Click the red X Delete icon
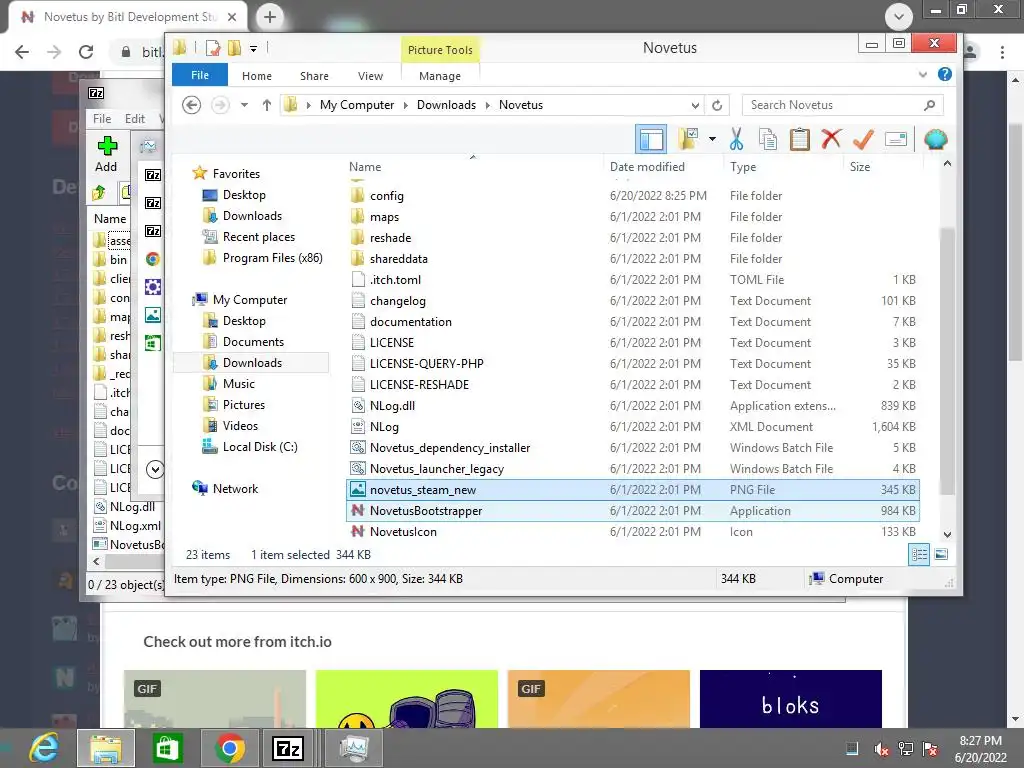The width and height of the screenshot is (1024, 768). (x=831, y=139)
